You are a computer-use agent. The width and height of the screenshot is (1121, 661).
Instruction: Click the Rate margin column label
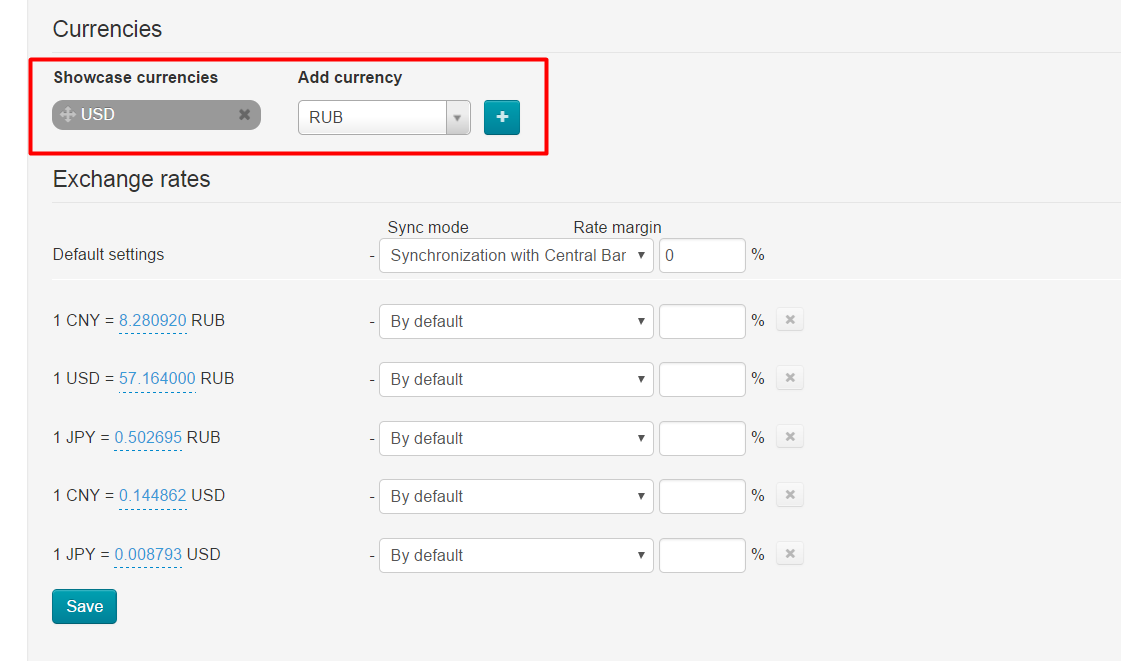click(617, 227)
